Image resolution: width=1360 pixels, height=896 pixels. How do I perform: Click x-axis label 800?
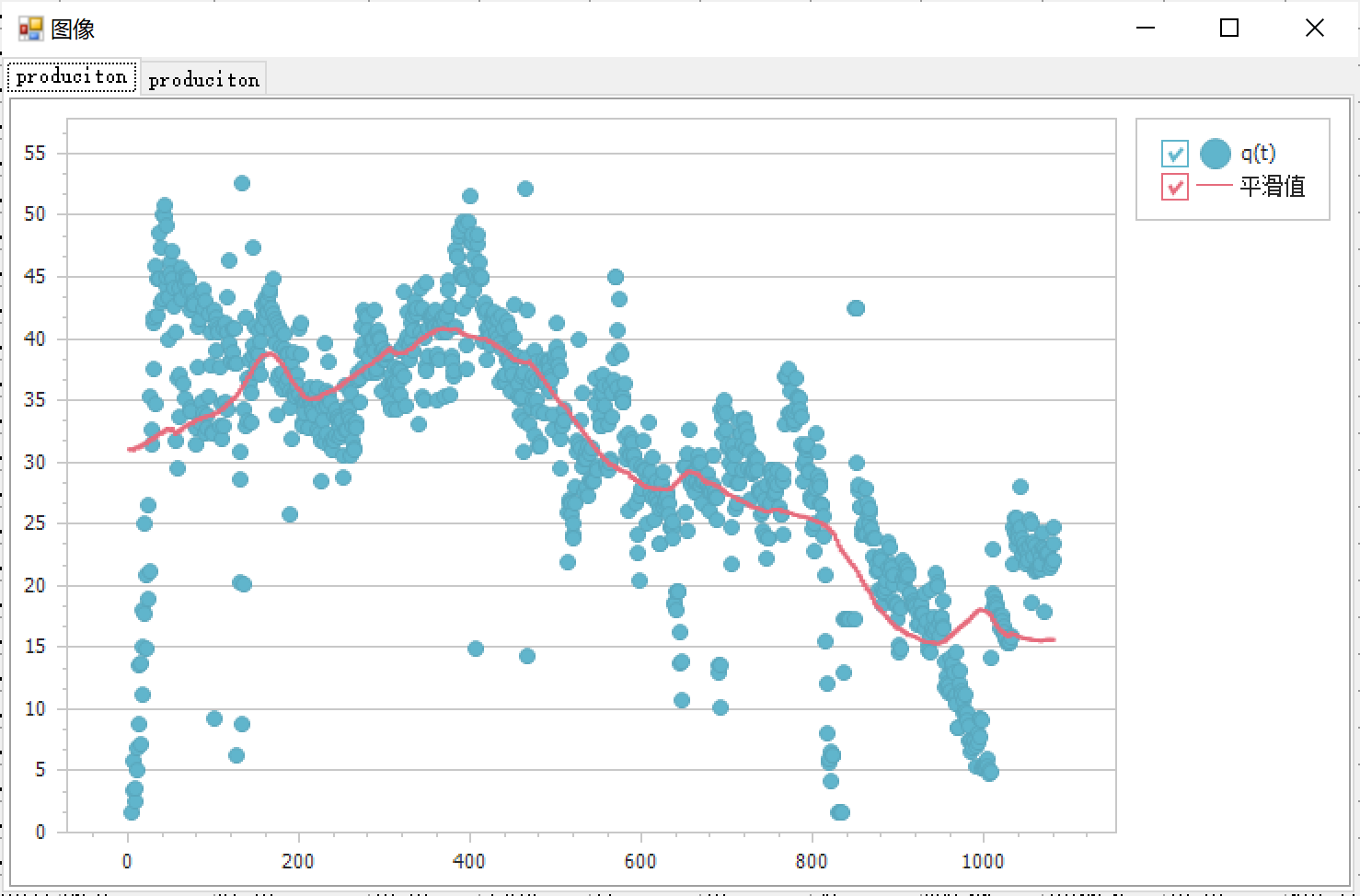pyautogui.click(x=812, y=862)
